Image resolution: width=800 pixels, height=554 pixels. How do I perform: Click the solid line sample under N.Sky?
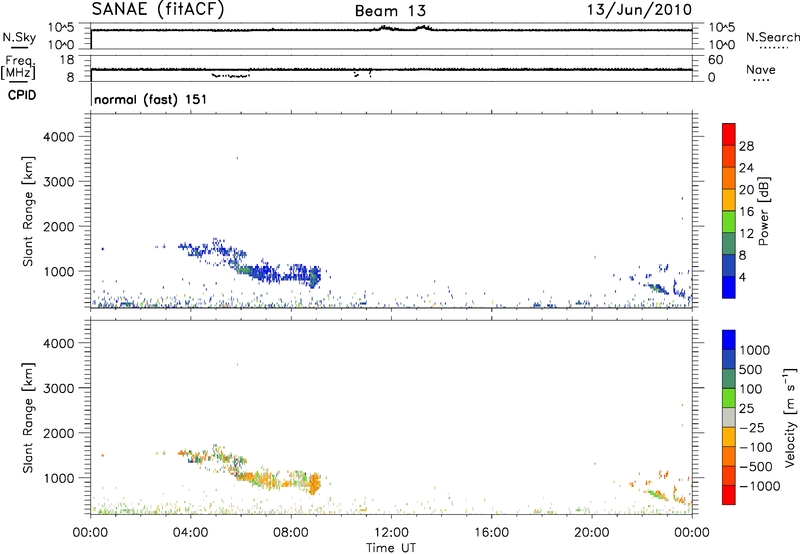19,47
